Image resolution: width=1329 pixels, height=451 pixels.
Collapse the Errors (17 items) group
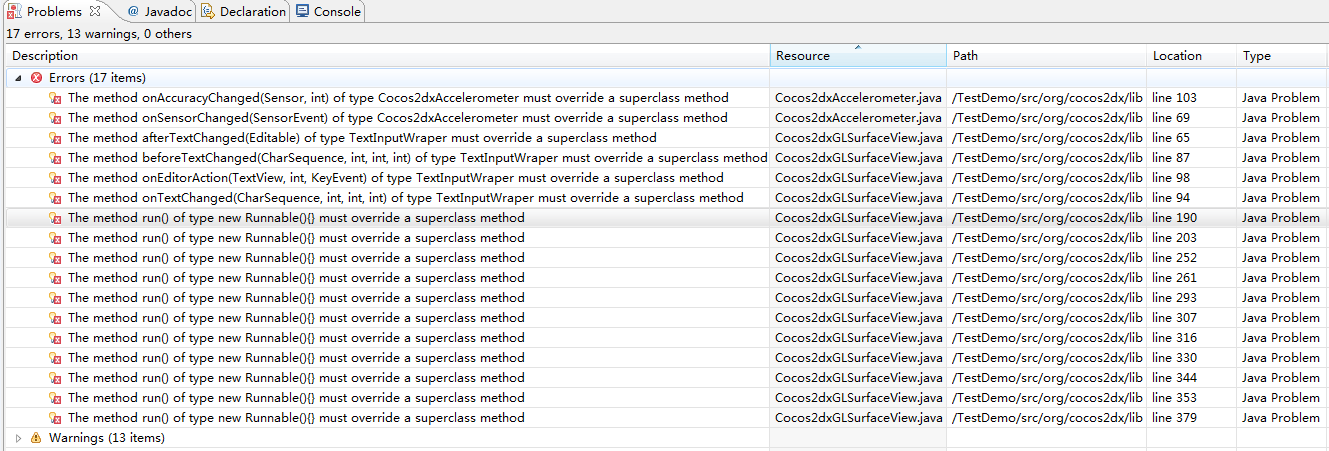point(19,78)
